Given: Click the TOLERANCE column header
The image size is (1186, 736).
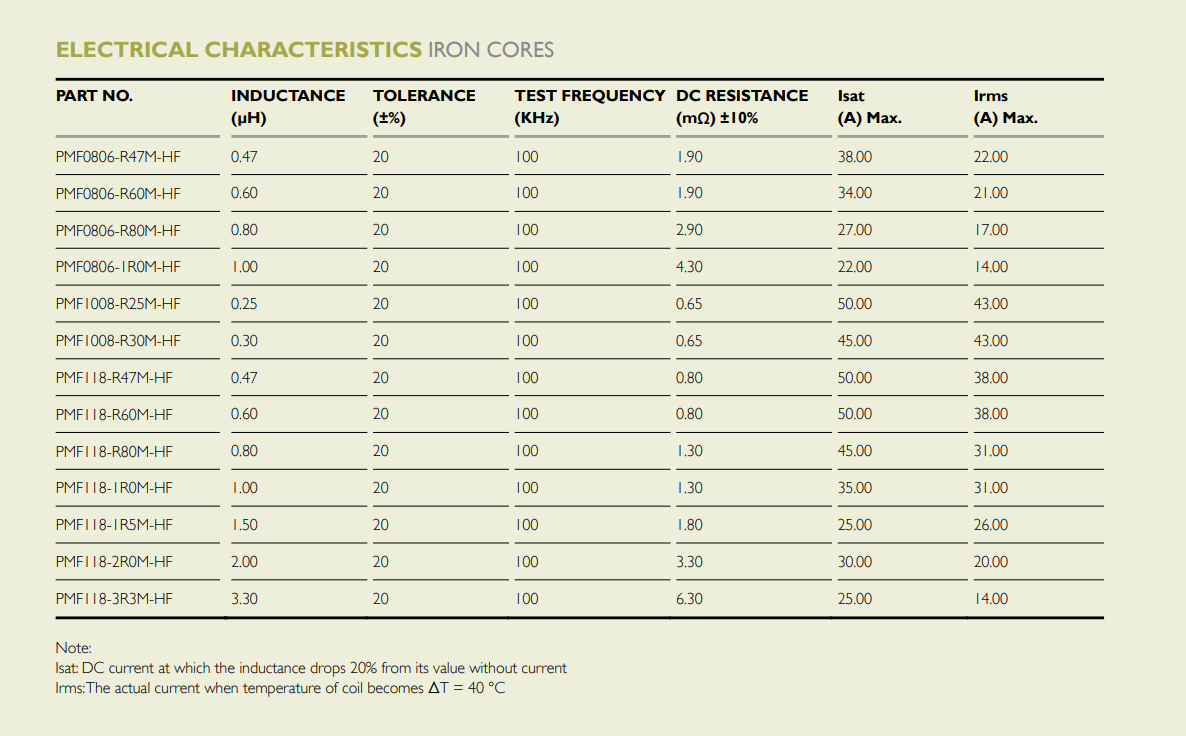Looking at the screenshot, I should point(424,107).
